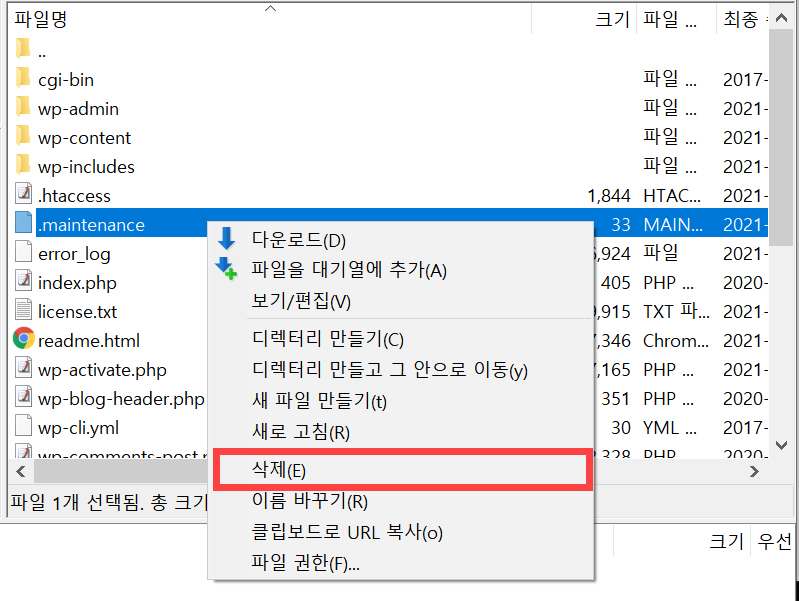This screenshot has height=601, width=799.
Task: Select the .maintenance file name
Action: [91, 225]
